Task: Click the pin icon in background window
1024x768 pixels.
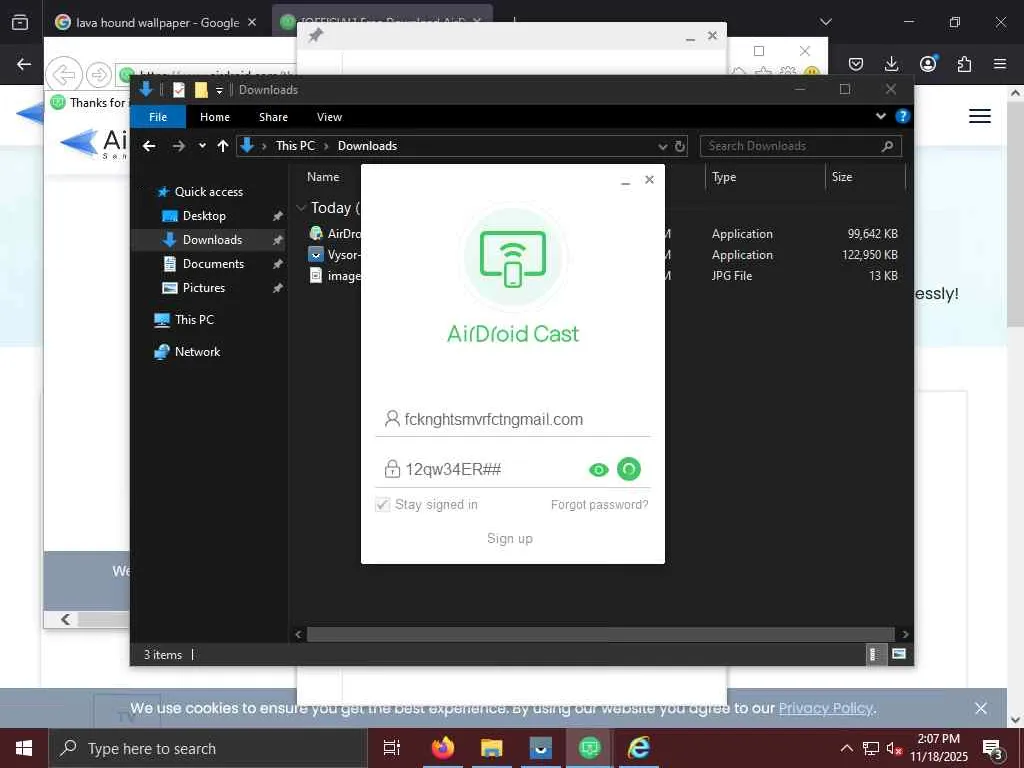Action: click(315, 36)
